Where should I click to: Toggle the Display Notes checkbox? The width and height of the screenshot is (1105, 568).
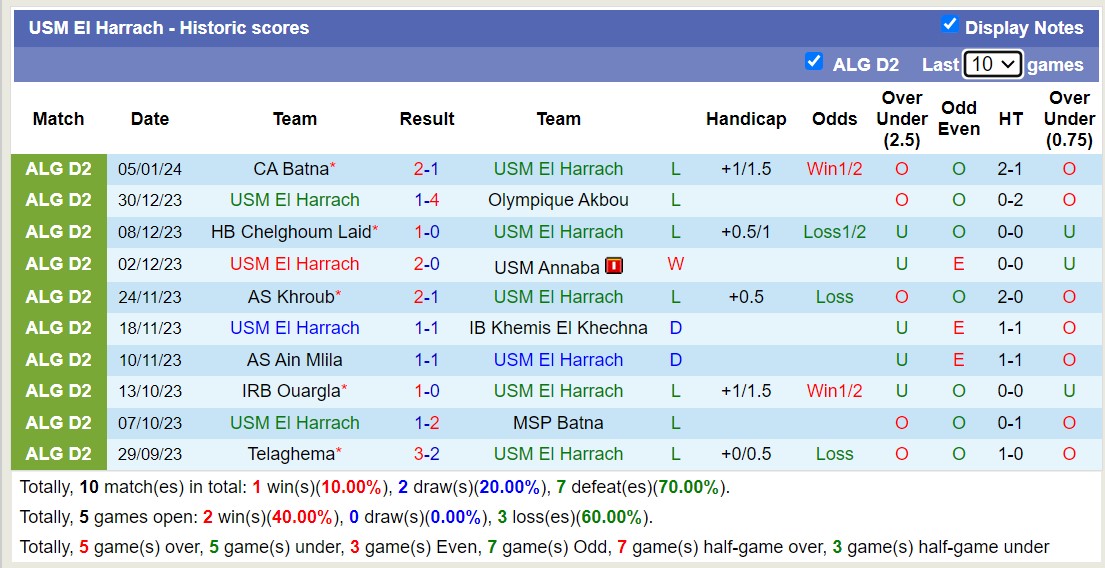click(950, 25)
